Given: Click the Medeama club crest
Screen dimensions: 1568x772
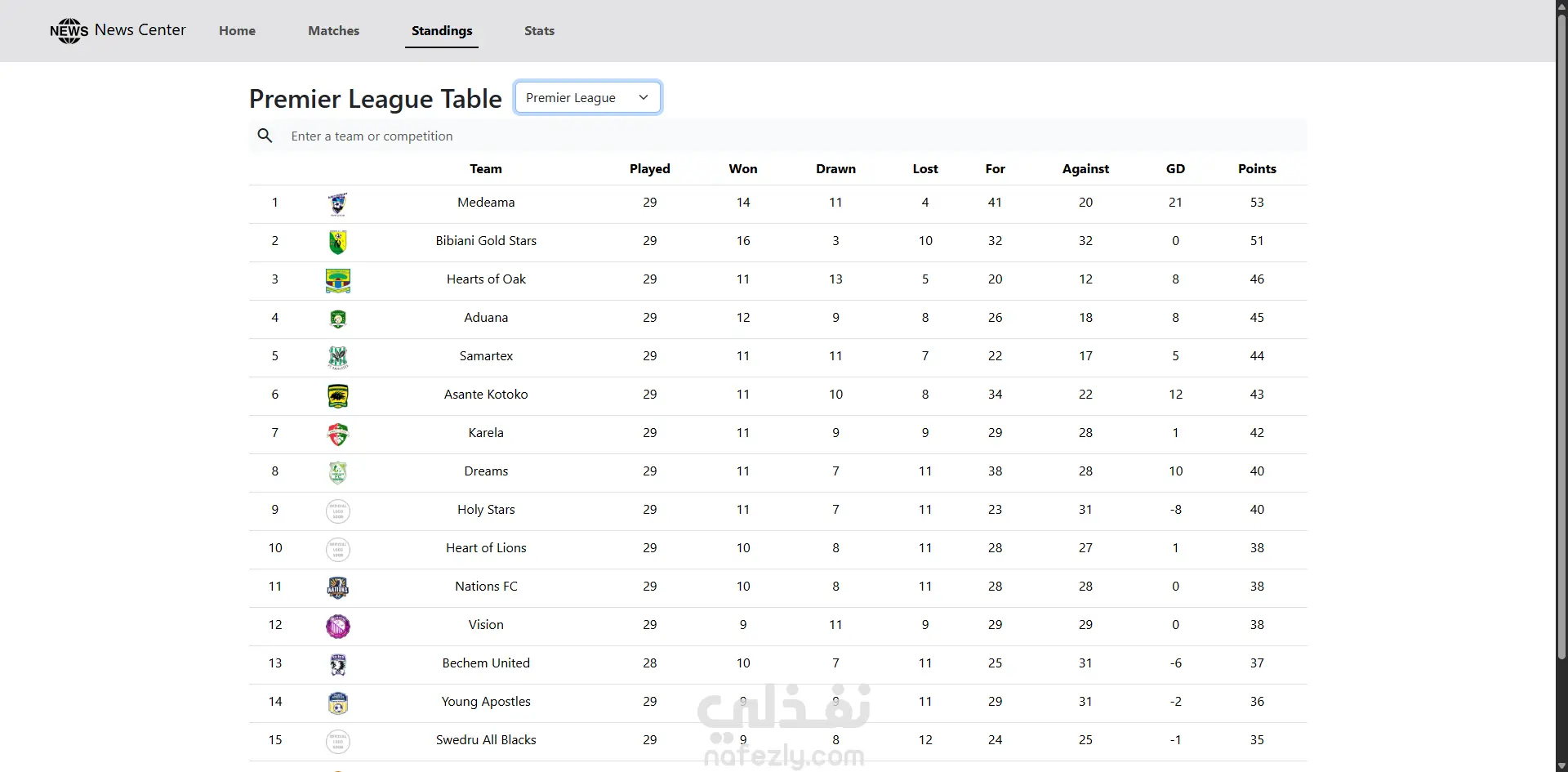Looking at the screenshot, I should tap(338, 203).
